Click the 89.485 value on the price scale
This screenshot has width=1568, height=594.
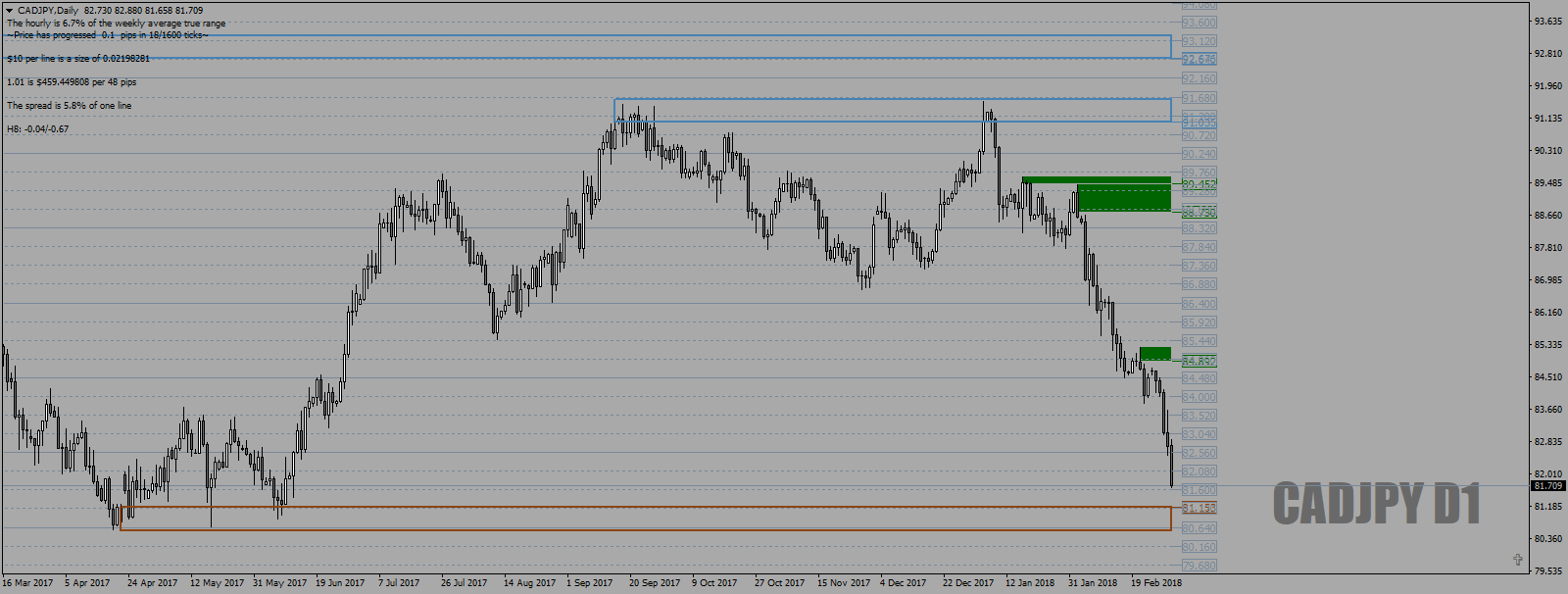point(1548,183)
